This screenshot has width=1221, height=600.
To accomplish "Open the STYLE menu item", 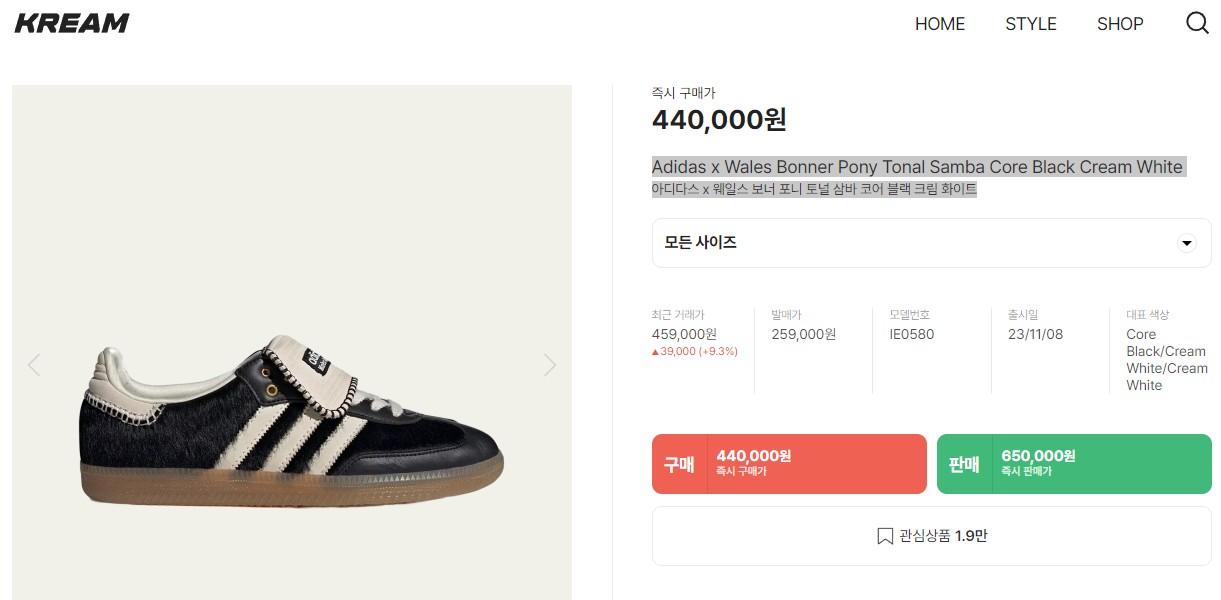I will pyautogui.click(x=1031, y=24).
